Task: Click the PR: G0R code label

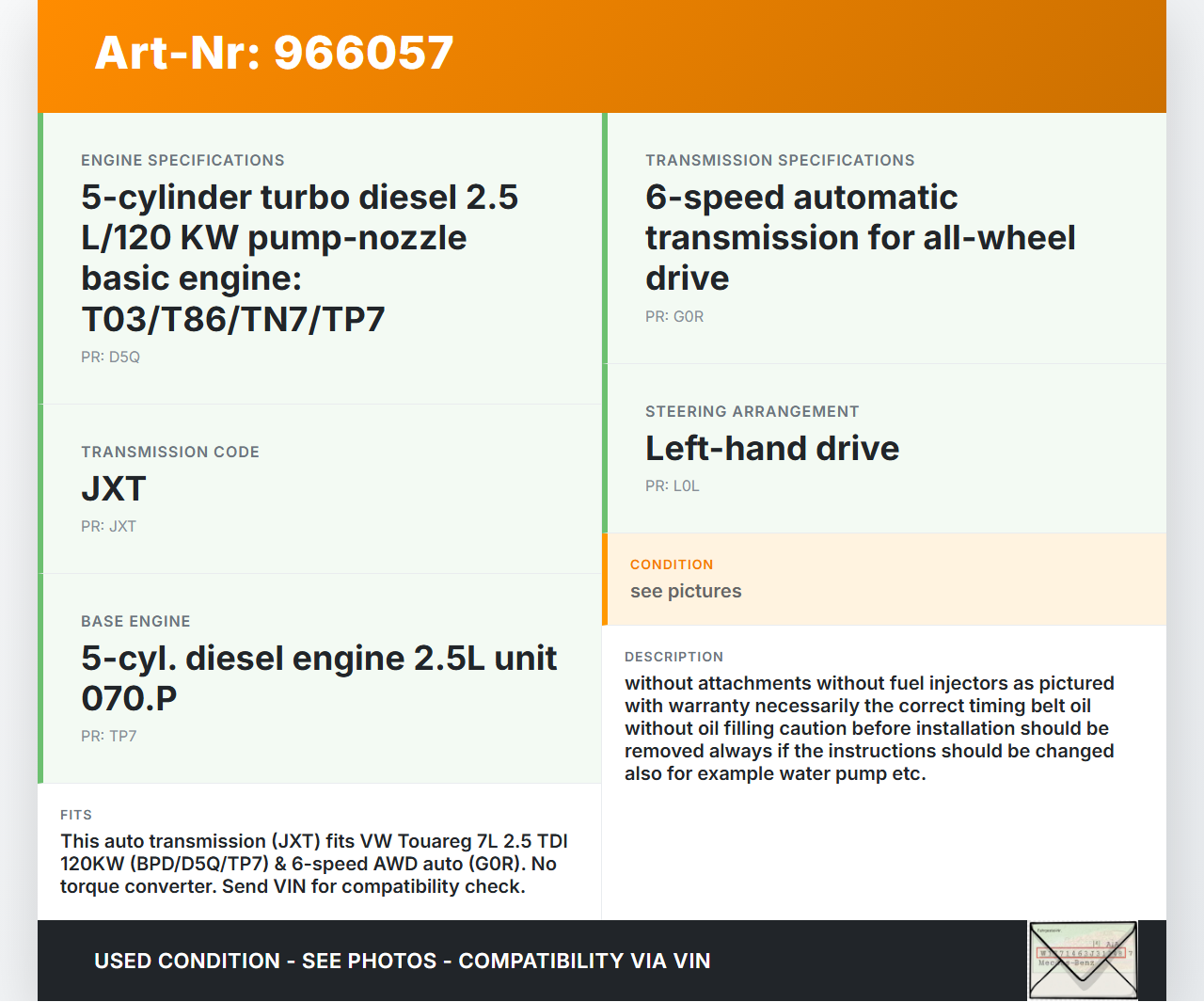Action: (673, 317)
